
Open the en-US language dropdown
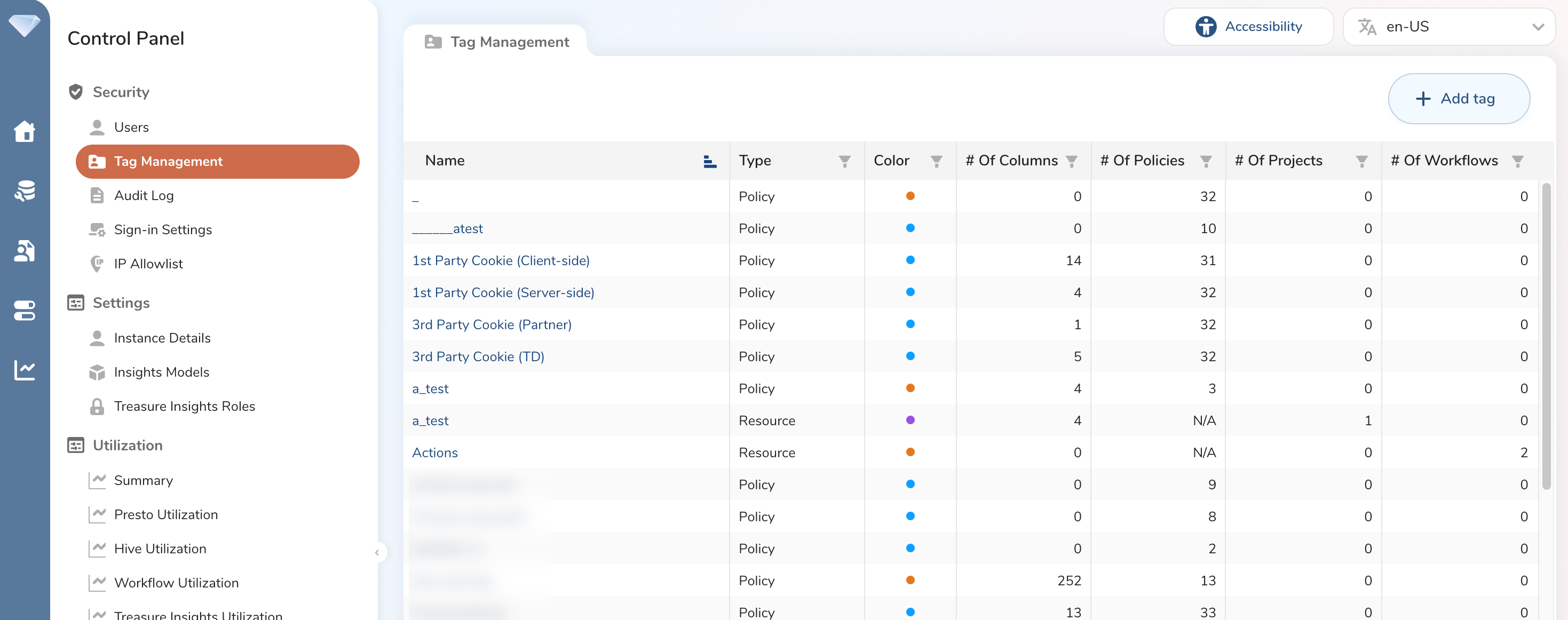1448,27
